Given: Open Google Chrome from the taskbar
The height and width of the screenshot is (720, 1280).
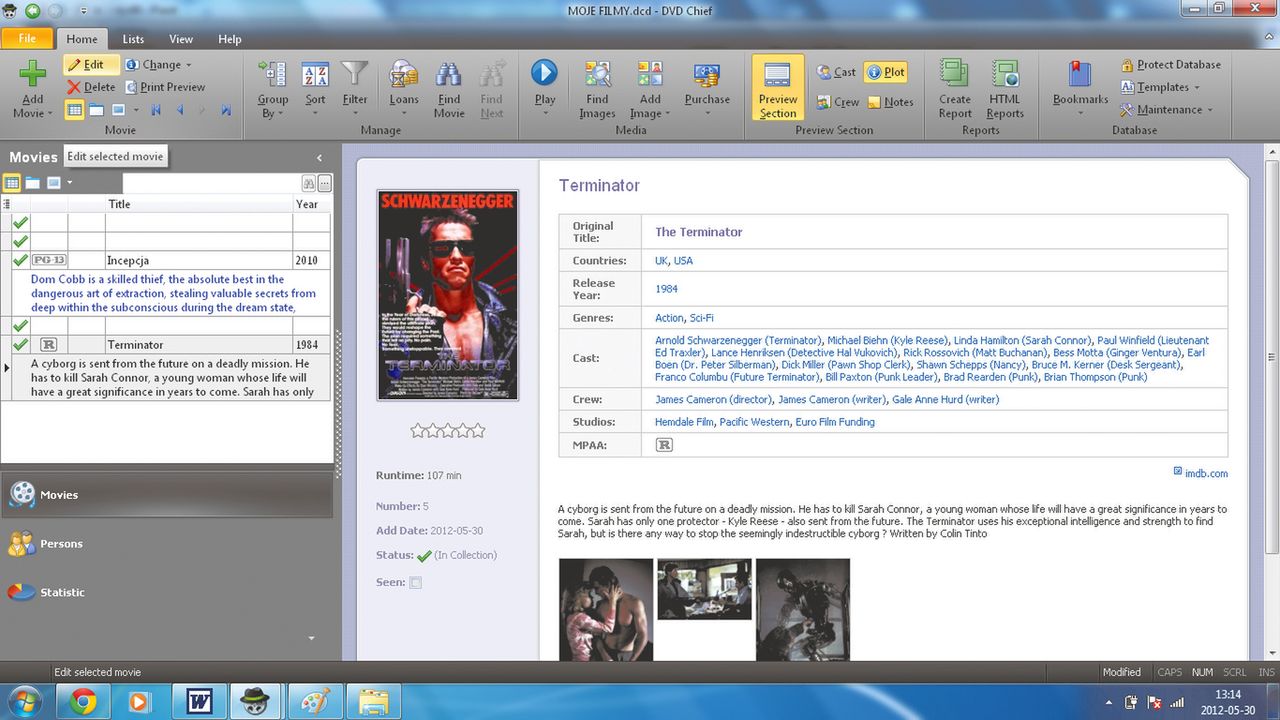Looking at the screenshot, I should tap(83, 702).
